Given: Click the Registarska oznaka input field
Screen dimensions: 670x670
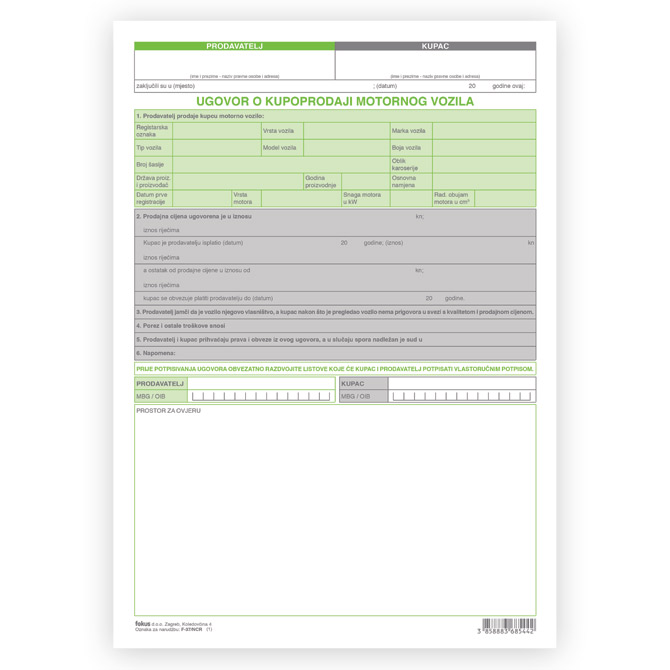Looking at the screenshot, I should coord(216,131).
